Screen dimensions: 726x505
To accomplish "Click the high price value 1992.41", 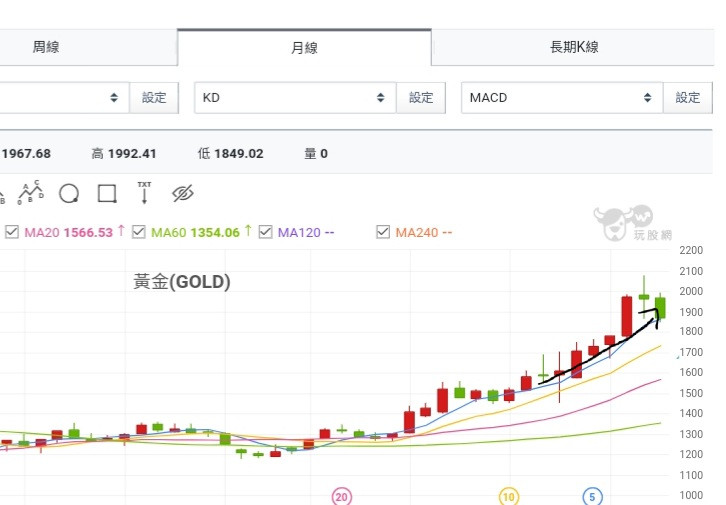I will 132,154.
